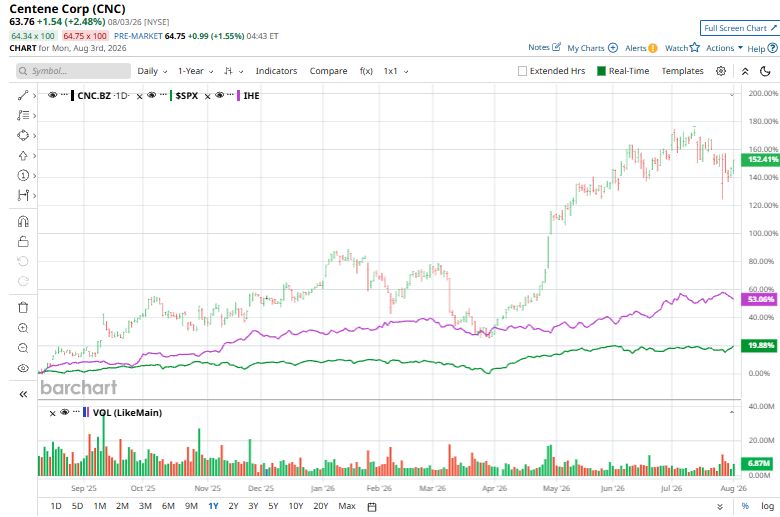Add to My Charts
Image resolution: width=780 pixels, height=517 pixels.
(613, 48)
